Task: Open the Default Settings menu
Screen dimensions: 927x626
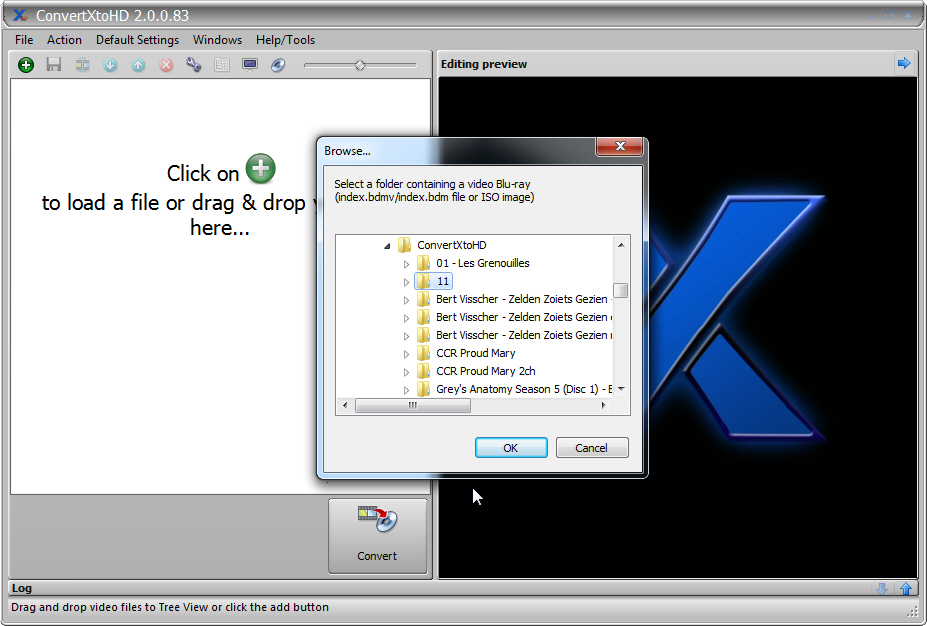Action: click(x=137, y=40)
